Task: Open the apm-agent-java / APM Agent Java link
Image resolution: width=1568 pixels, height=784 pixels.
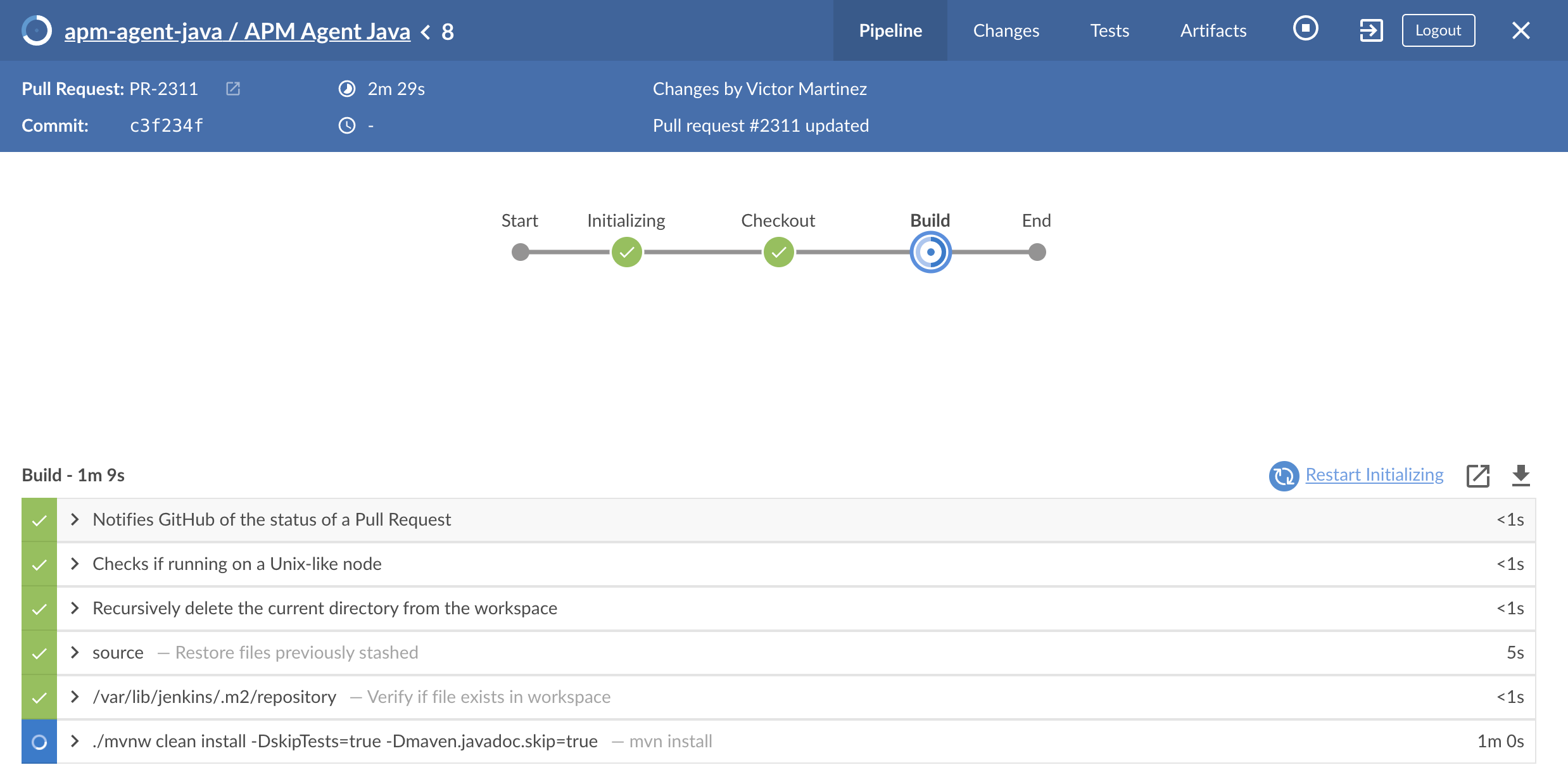Action: (237, 32)
